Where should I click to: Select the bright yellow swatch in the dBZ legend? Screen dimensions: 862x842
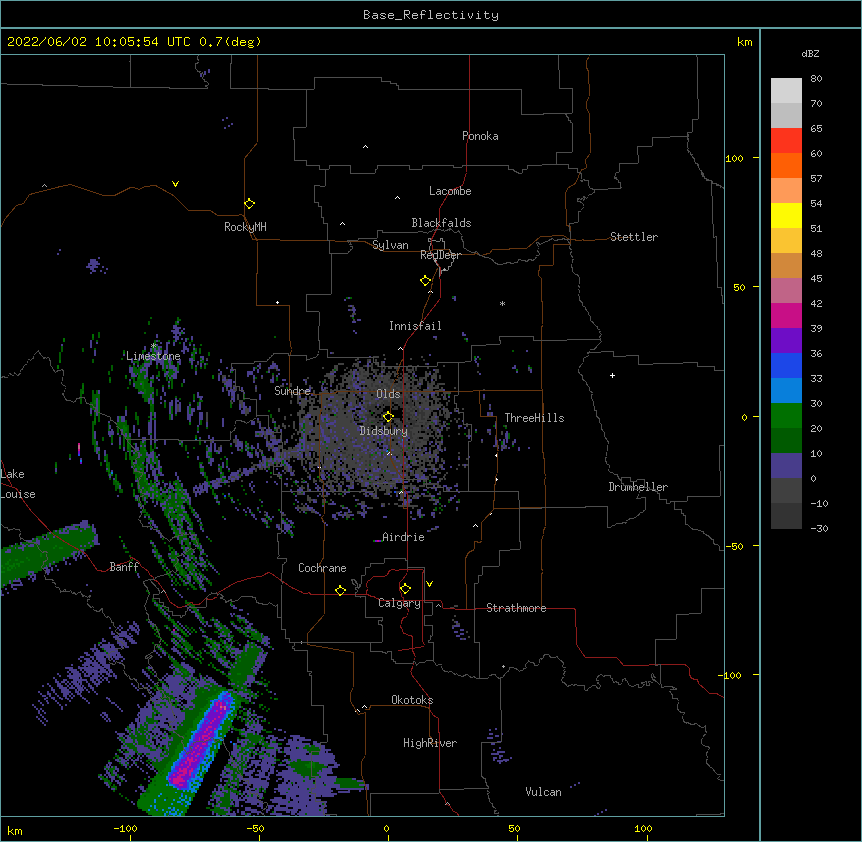[x=786, y=215]
